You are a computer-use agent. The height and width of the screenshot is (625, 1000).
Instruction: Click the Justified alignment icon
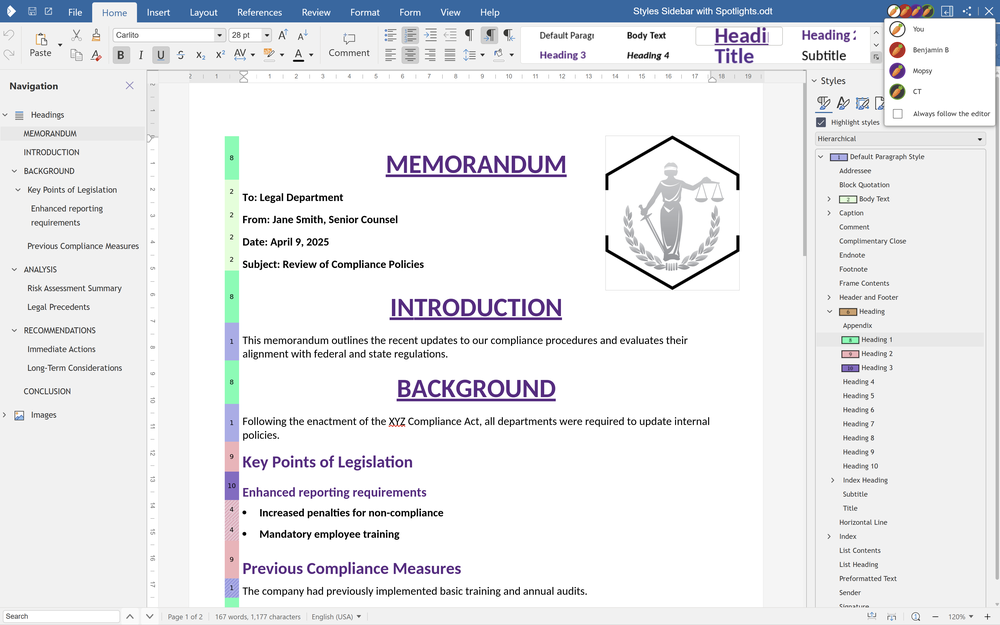click(x=450, y=55)
